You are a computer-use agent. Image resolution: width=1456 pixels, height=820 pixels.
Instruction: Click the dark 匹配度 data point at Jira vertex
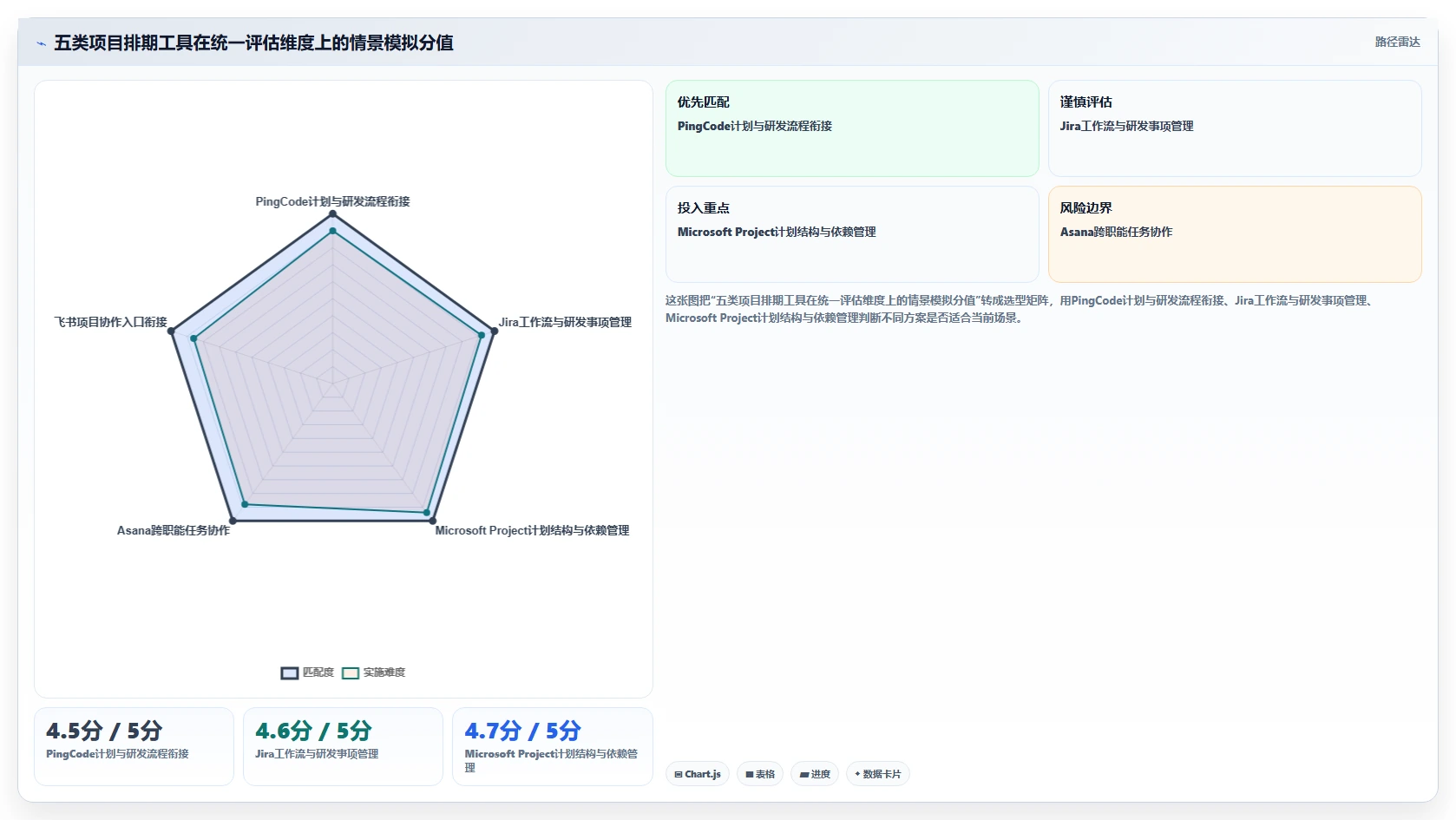[x=494, y=331]
